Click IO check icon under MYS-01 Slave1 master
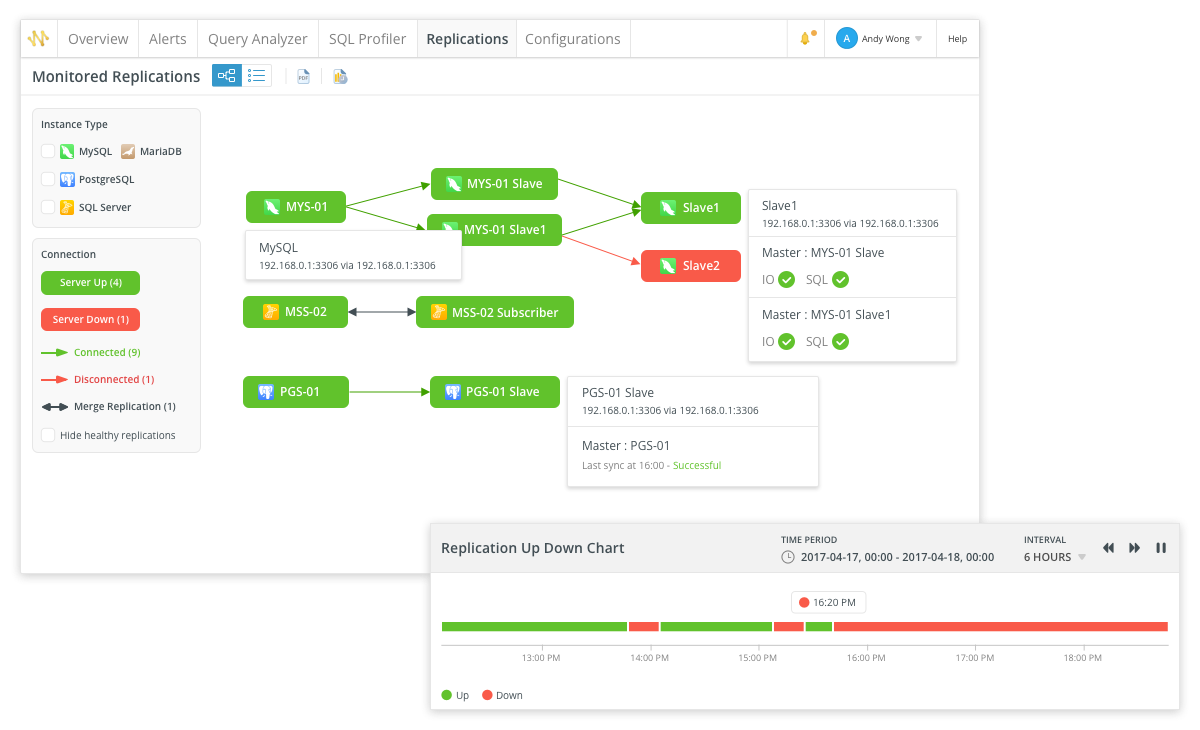 coord(787,342)
